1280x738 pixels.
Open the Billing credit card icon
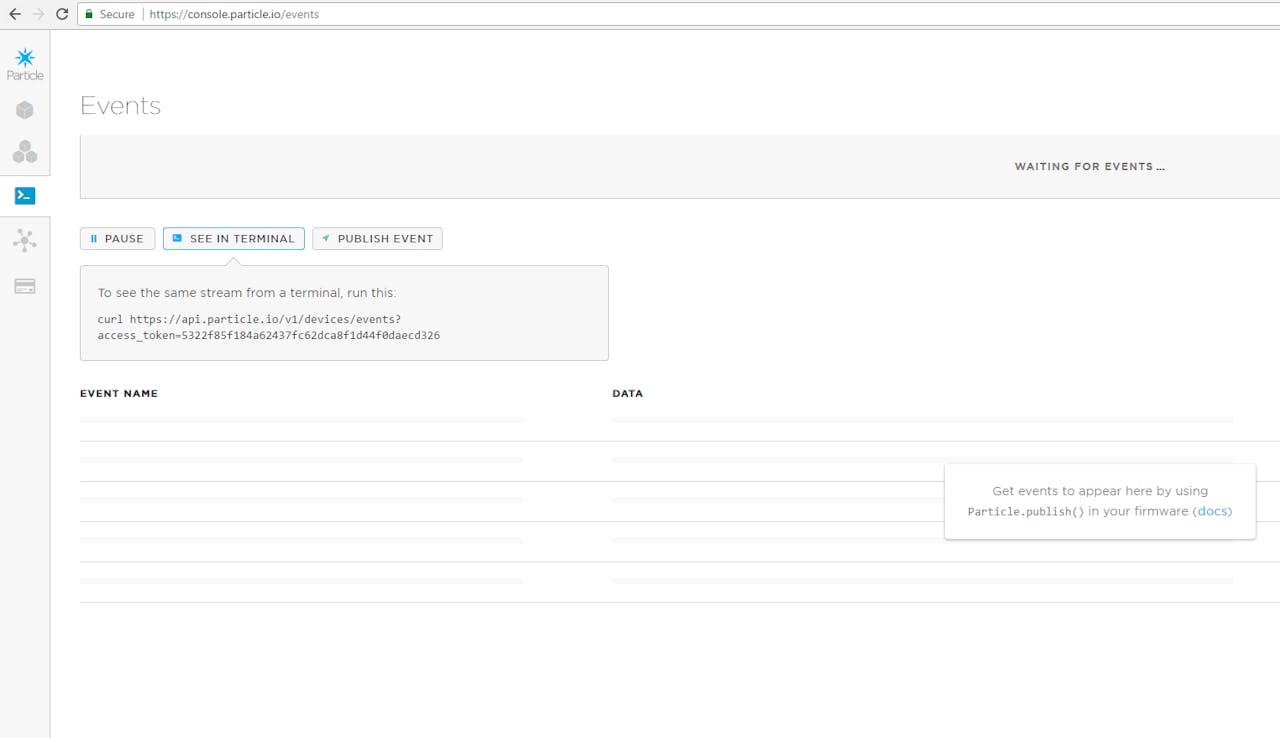click(x=25, y=286)
